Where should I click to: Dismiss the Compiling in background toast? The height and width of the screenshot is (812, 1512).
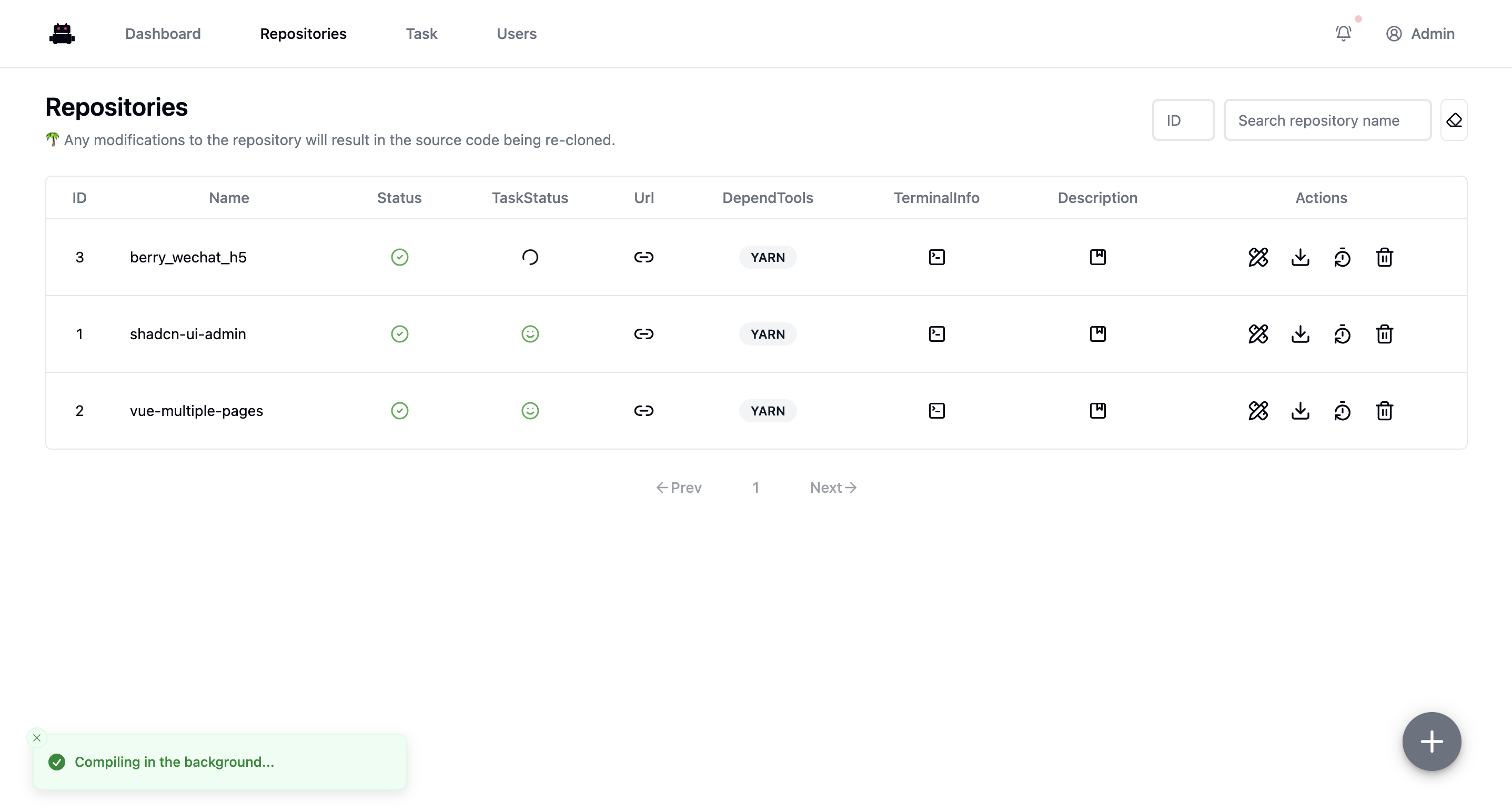(37, 737)
